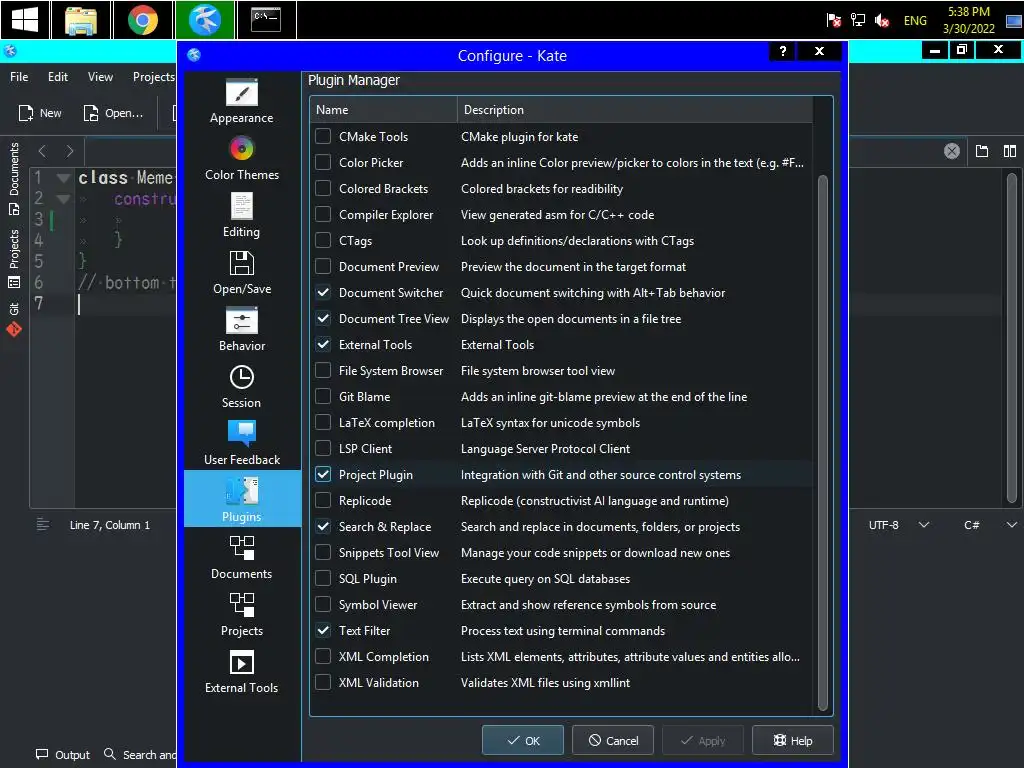
Task: Disable the Text Filter plugin
Action: click(x=323, y=631)
